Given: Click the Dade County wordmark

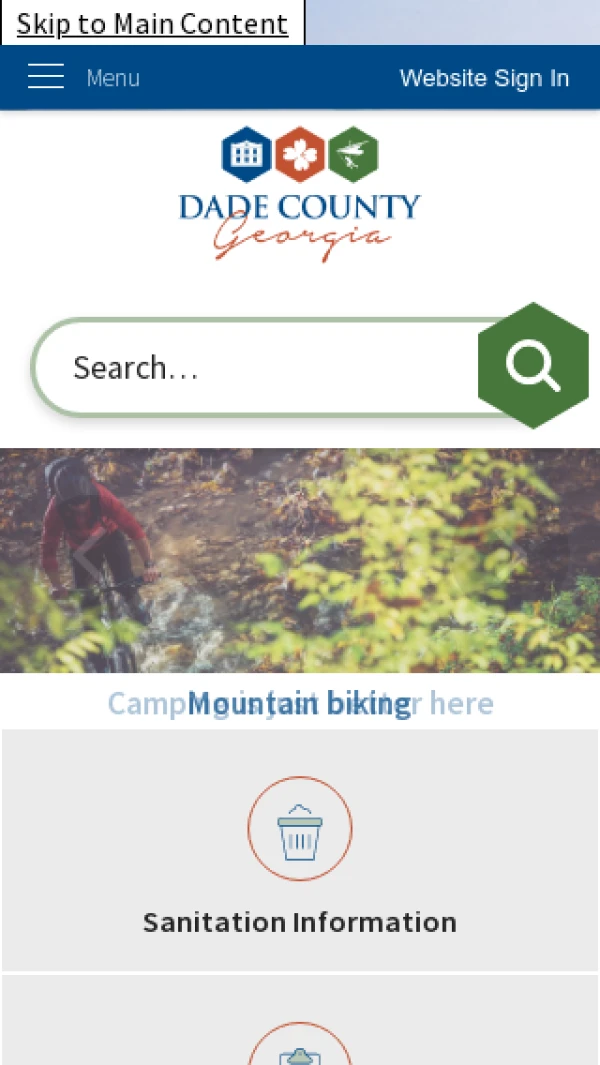Looking at the screenshot, I should coord(300,207).
